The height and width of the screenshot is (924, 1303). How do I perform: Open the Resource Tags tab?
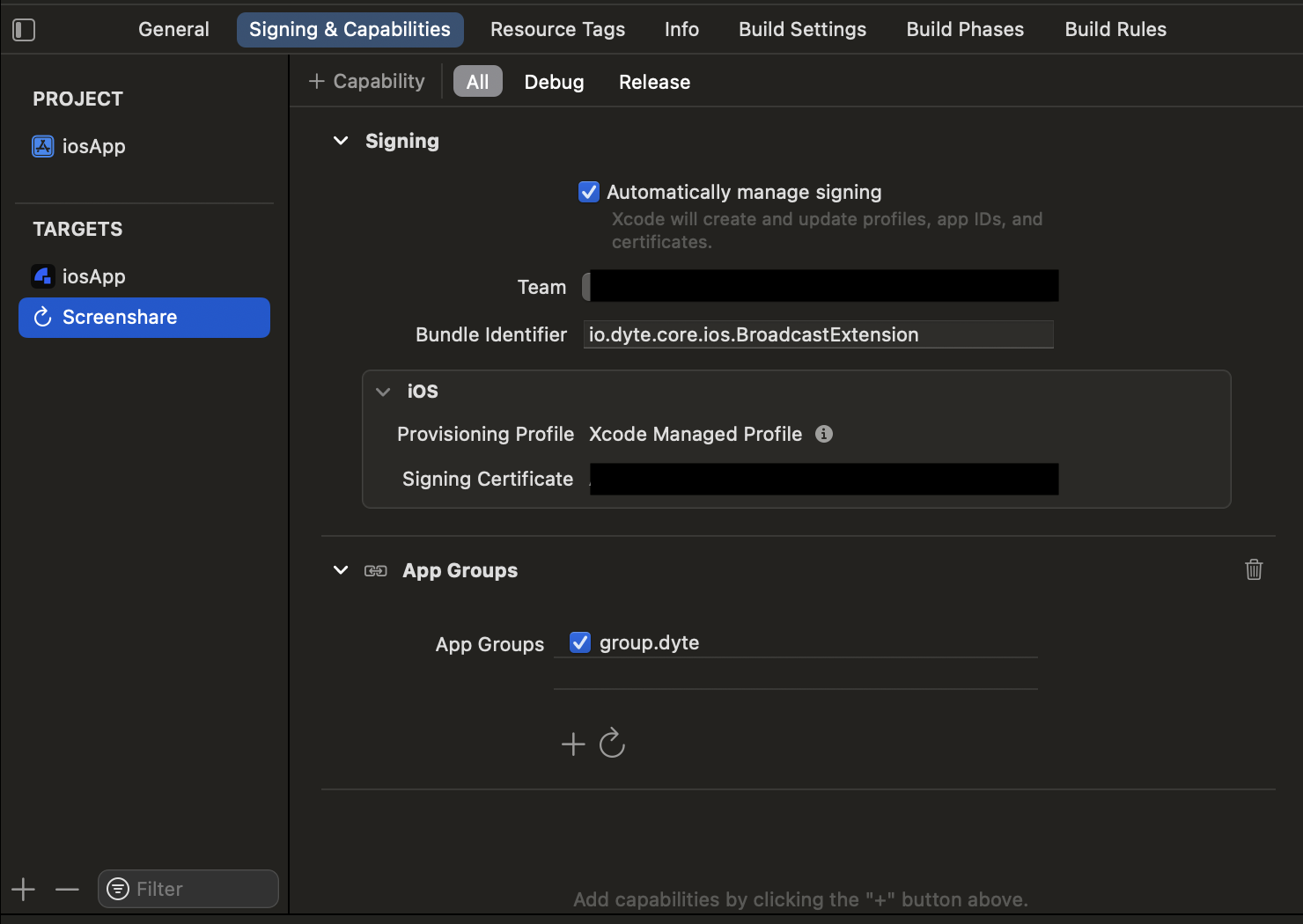(557, 29)
